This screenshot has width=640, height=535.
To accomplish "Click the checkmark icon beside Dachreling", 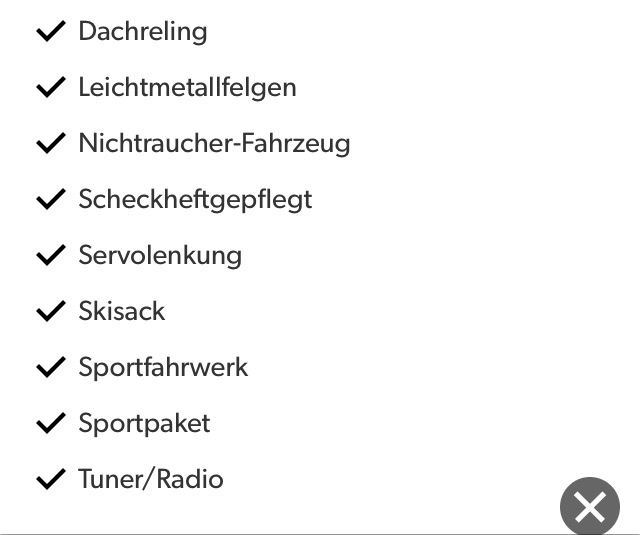I will (x=50, y=32).
